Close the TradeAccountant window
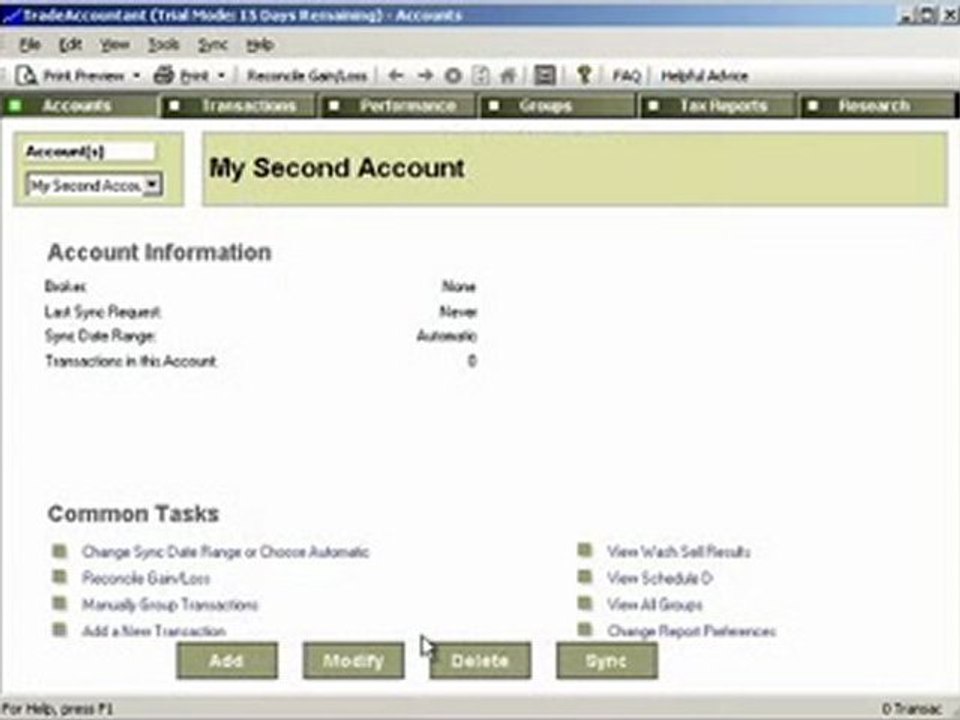 pyautogui.click(x=951, y=15)
